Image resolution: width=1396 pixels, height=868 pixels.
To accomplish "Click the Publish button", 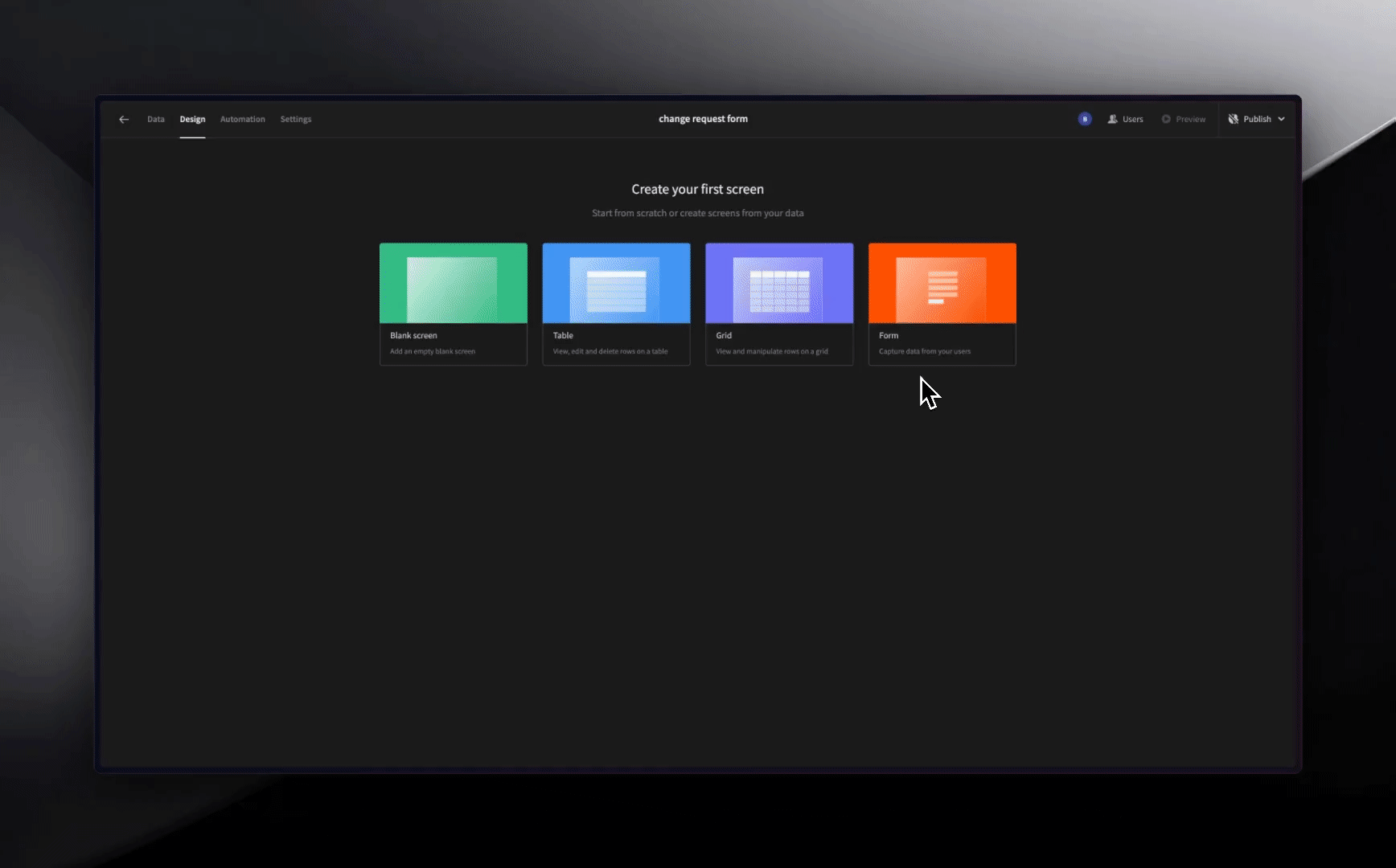I will [1258, 119].
